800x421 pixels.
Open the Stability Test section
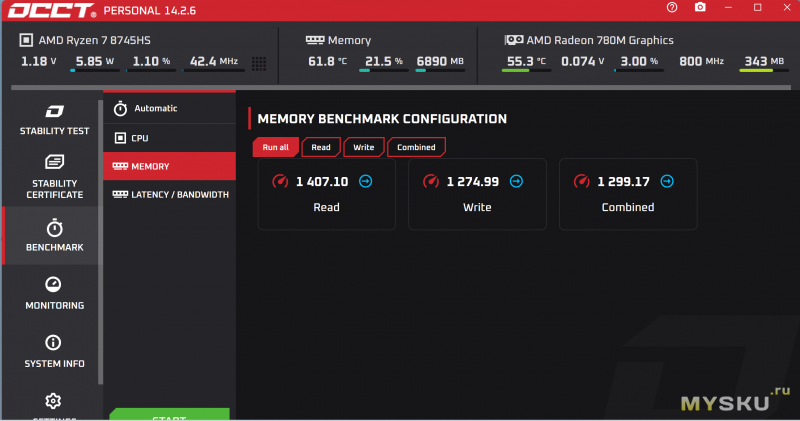55,119
